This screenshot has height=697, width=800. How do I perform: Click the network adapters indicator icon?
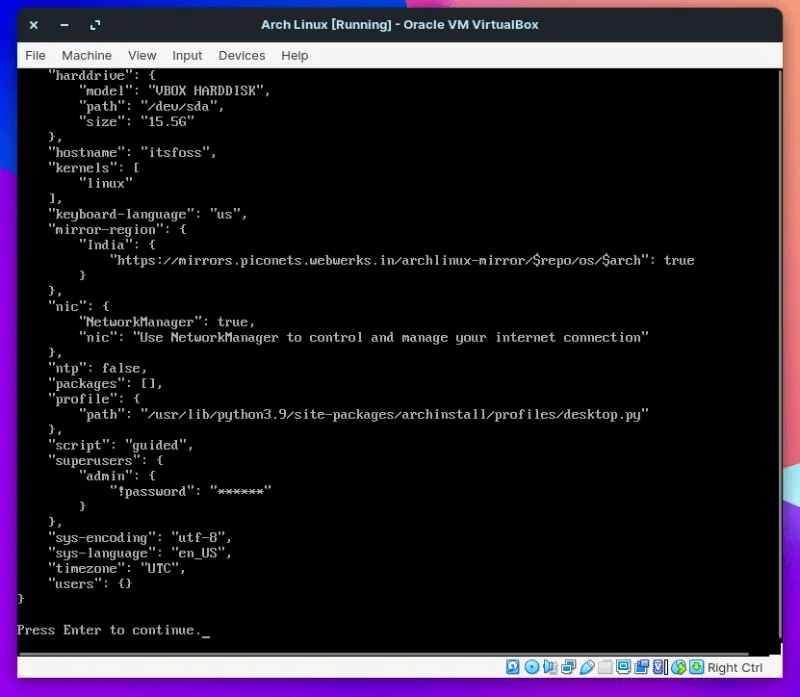click(x=567, y=667)
